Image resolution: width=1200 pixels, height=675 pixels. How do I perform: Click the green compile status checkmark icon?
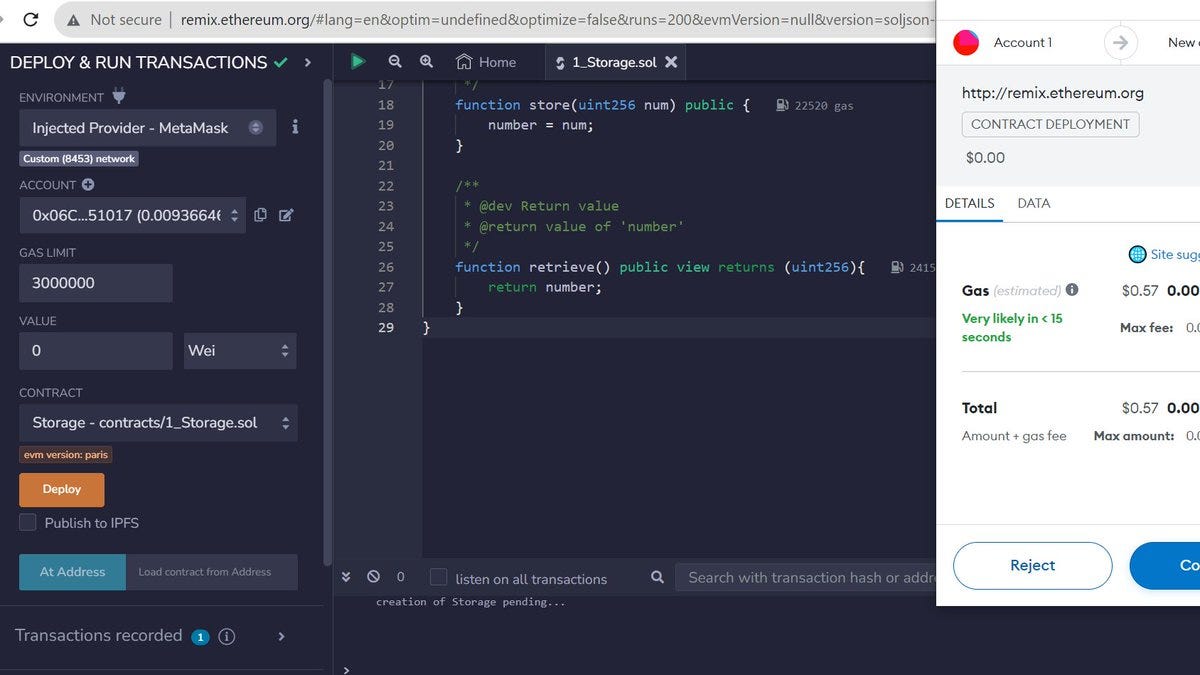[x=281, y=62]
